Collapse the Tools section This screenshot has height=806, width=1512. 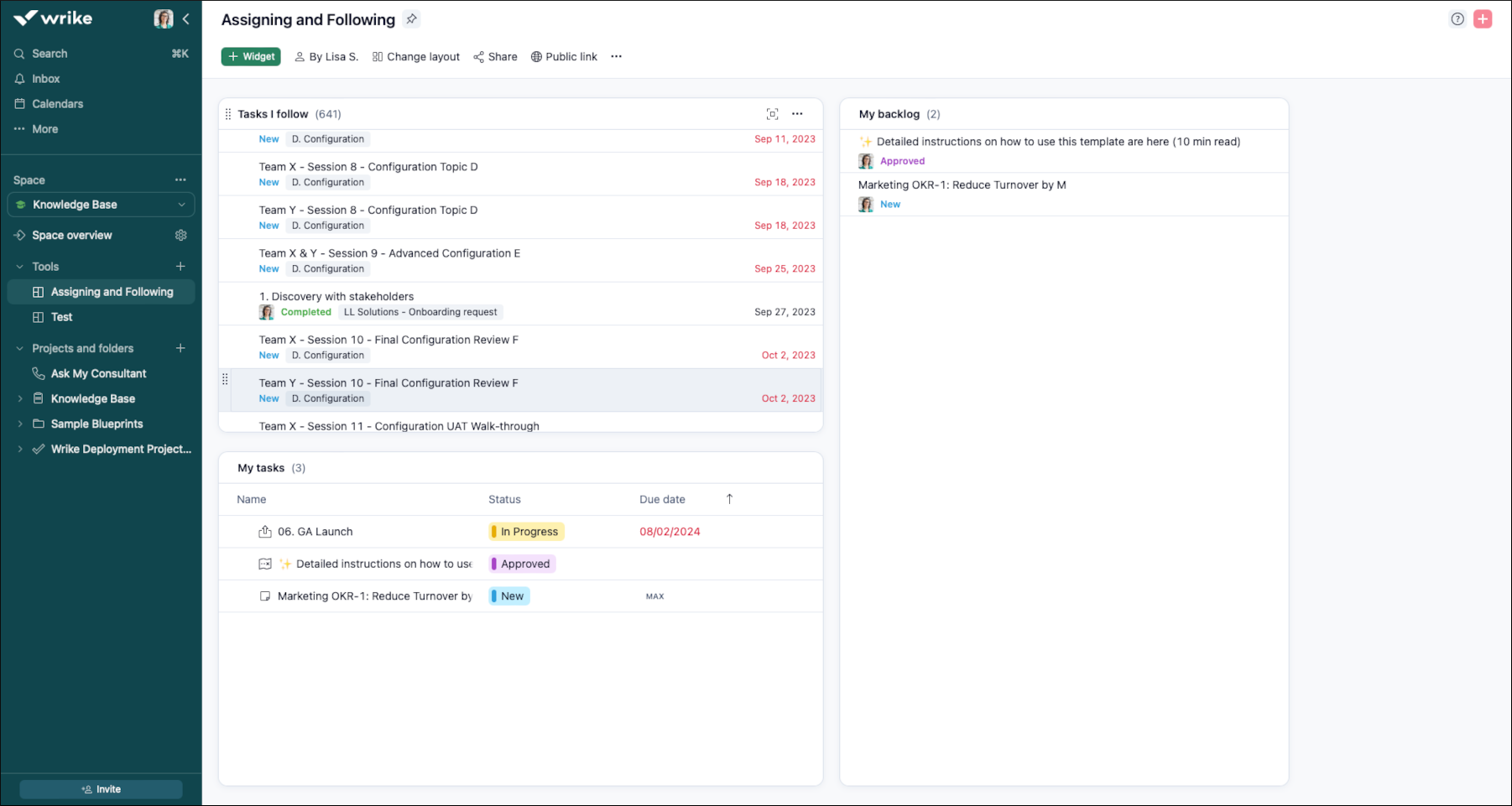(20, 267)
